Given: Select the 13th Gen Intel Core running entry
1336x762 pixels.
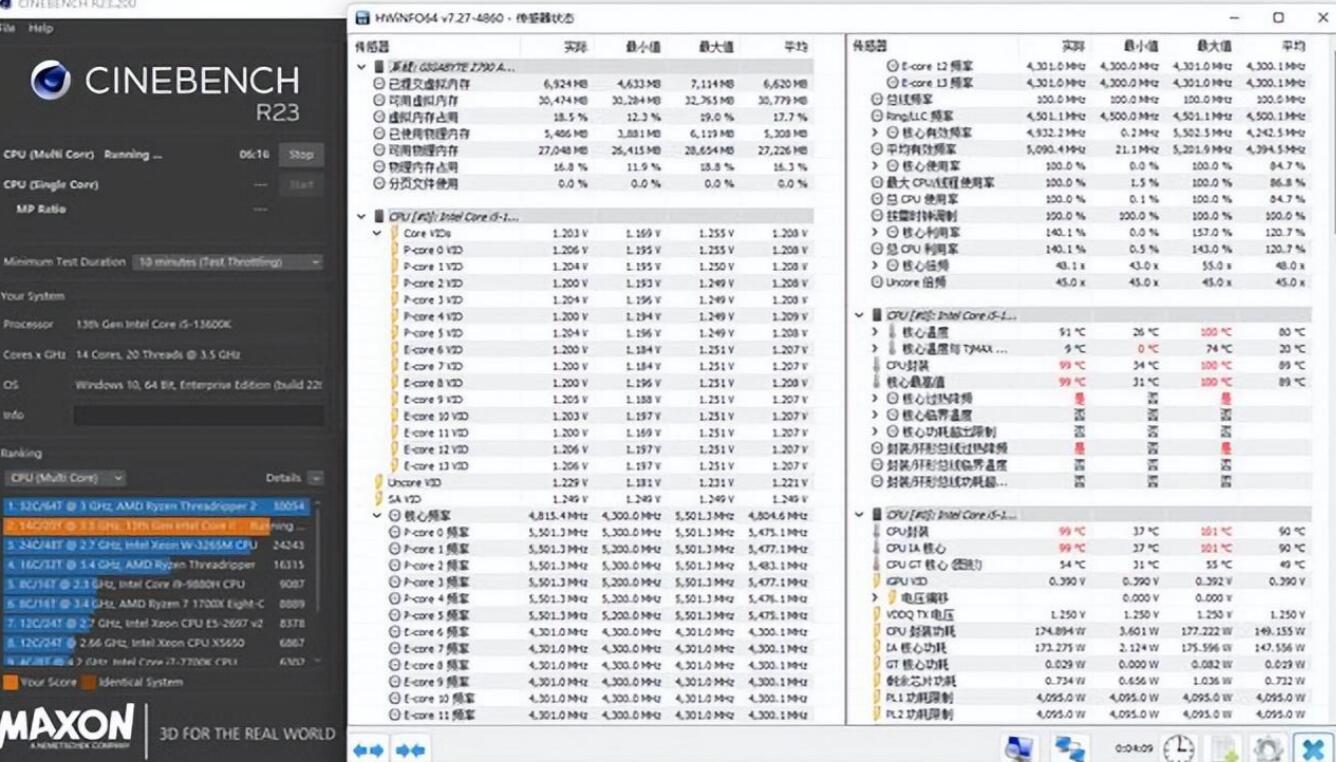Looking at the screenshot, I should 157,526.
